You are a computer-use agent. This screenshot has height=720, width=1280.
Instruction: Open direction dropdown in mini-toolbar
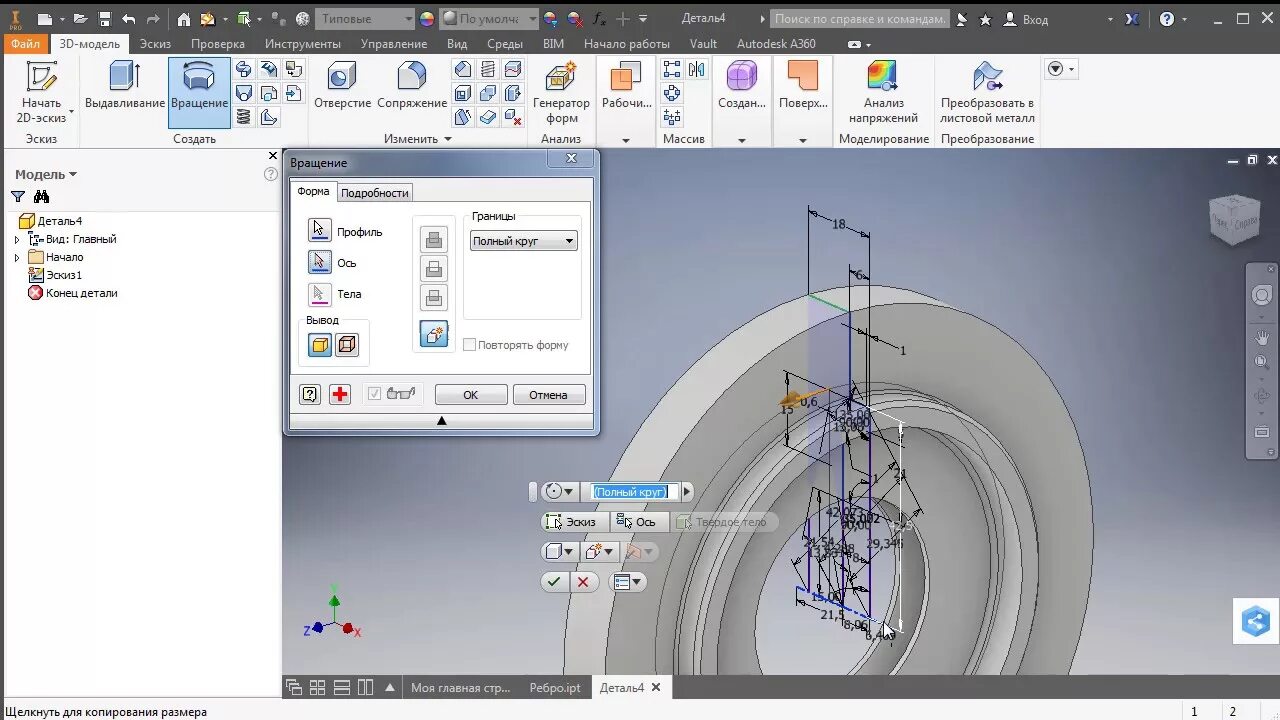pos(559,492)
